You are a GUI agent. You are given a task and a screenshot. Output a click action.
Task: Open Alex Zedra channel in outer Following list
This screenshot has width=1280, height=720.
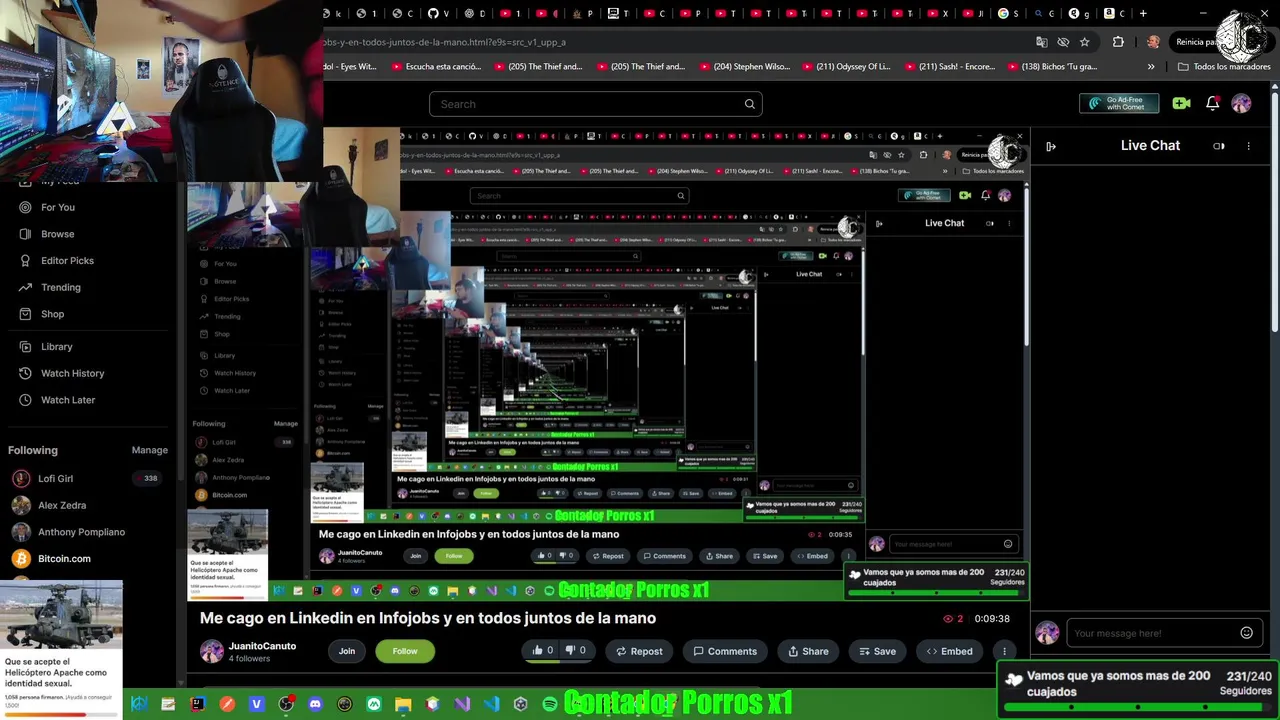point(62,506)
